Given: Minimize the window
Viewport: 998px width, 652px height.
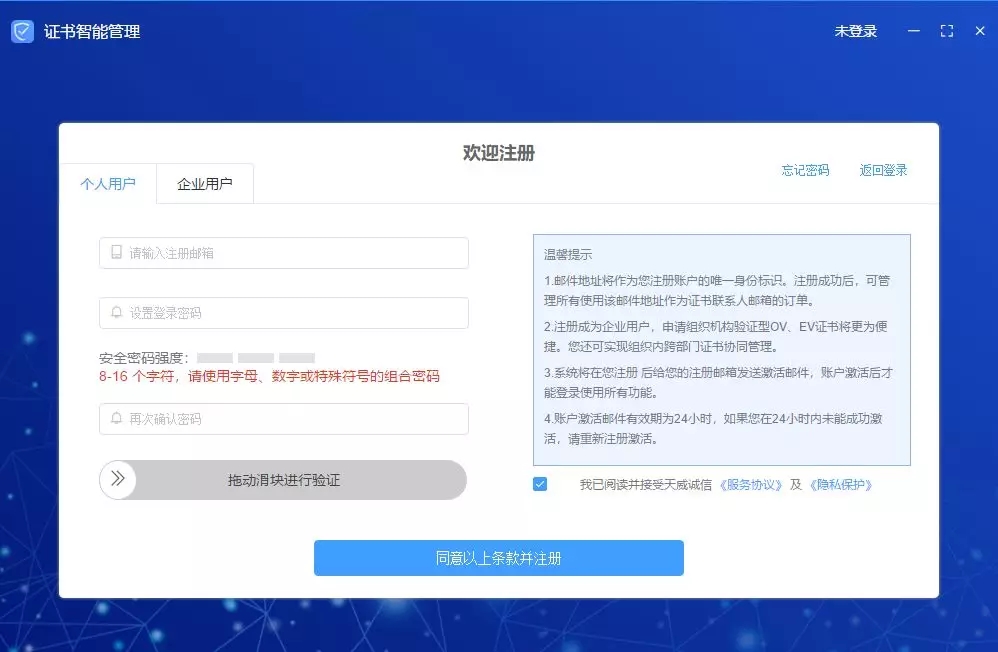Looking at the screenshot, I should [x=913, y=31].
